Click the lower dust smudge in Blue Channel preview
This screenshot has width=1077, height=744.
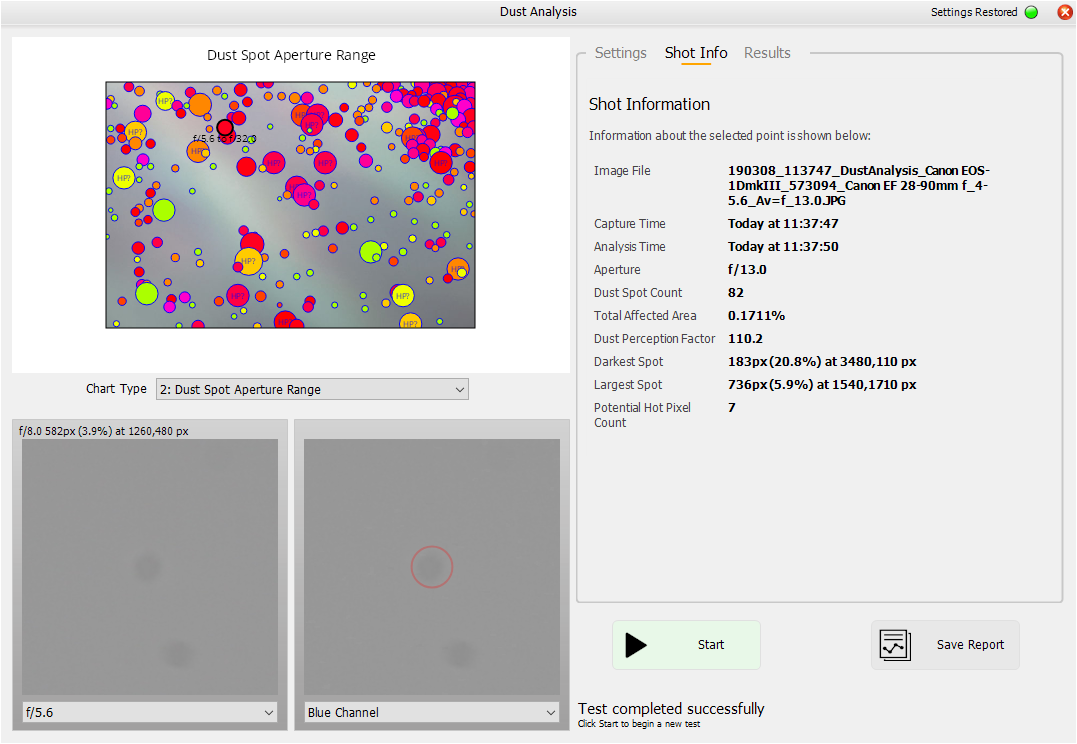(x=459, y=654)
